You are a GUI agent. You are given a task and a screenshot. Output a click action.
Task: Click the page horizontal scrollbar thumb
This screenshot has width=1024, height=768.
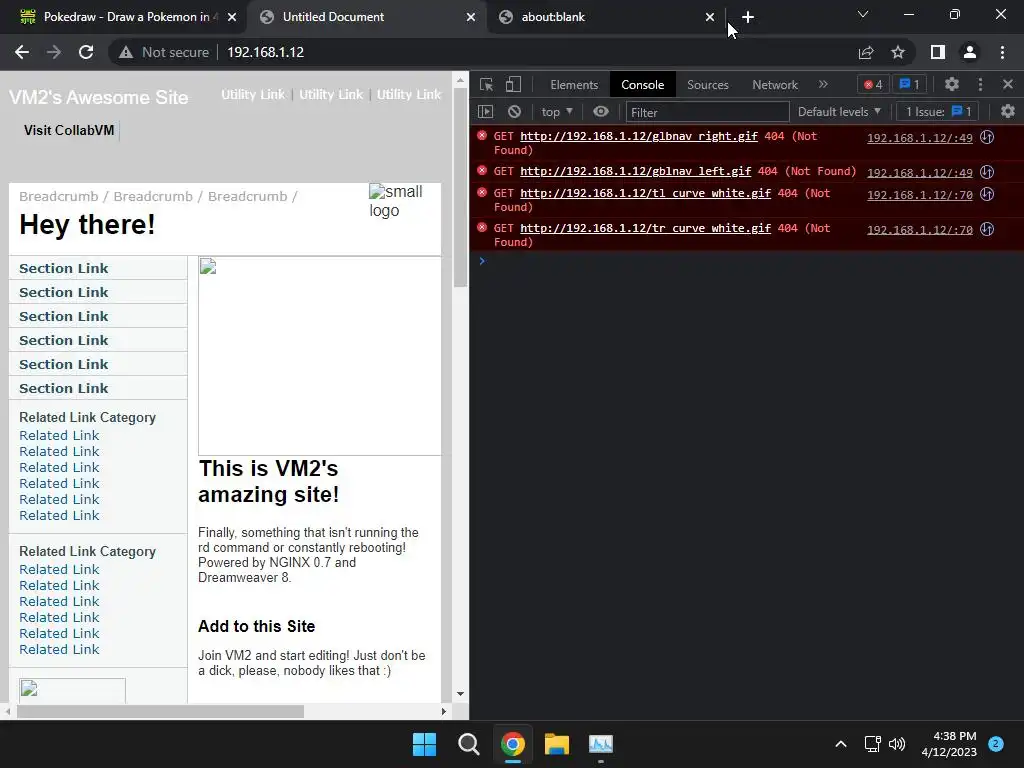click(160, 711)
